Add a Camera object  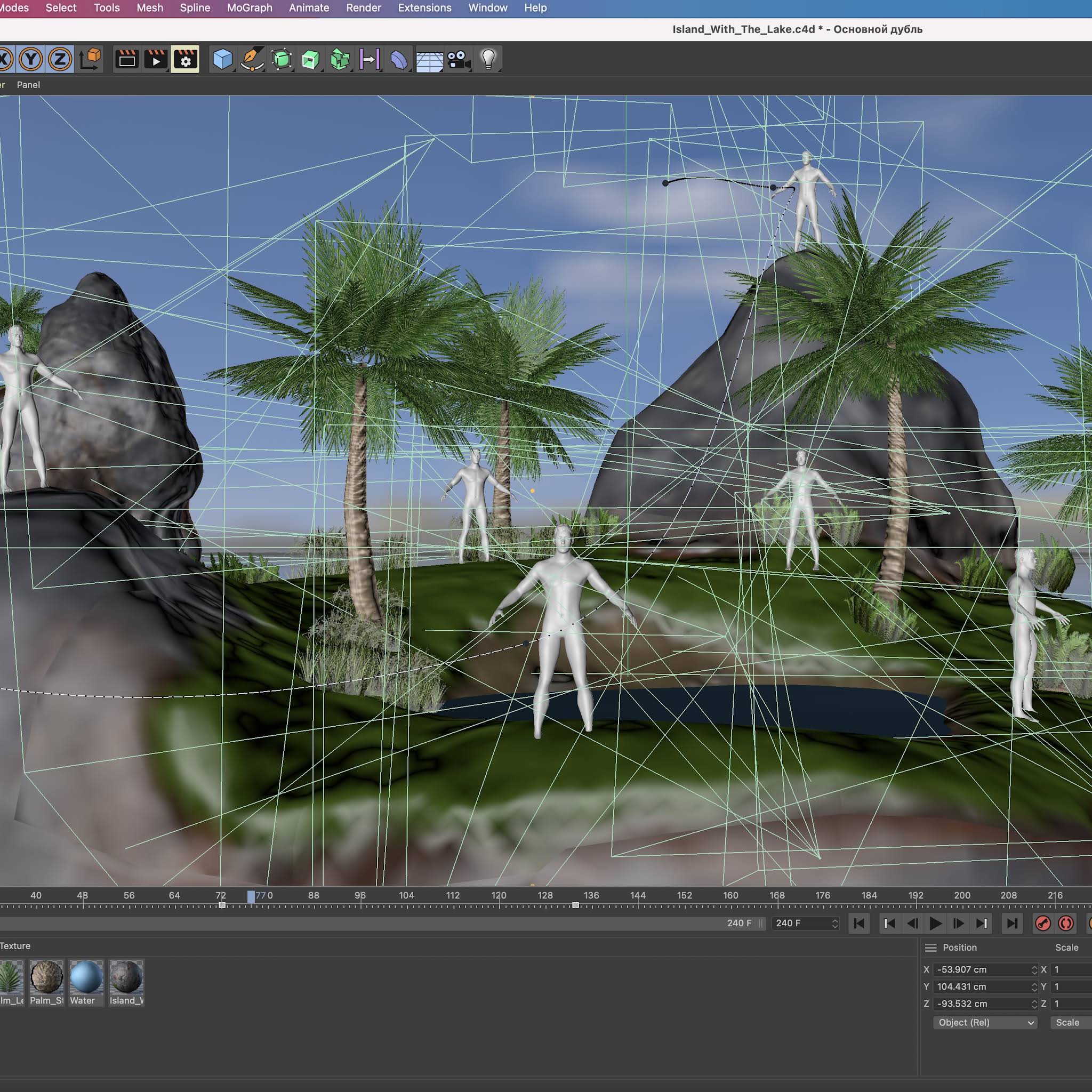(x=459, y=59)
